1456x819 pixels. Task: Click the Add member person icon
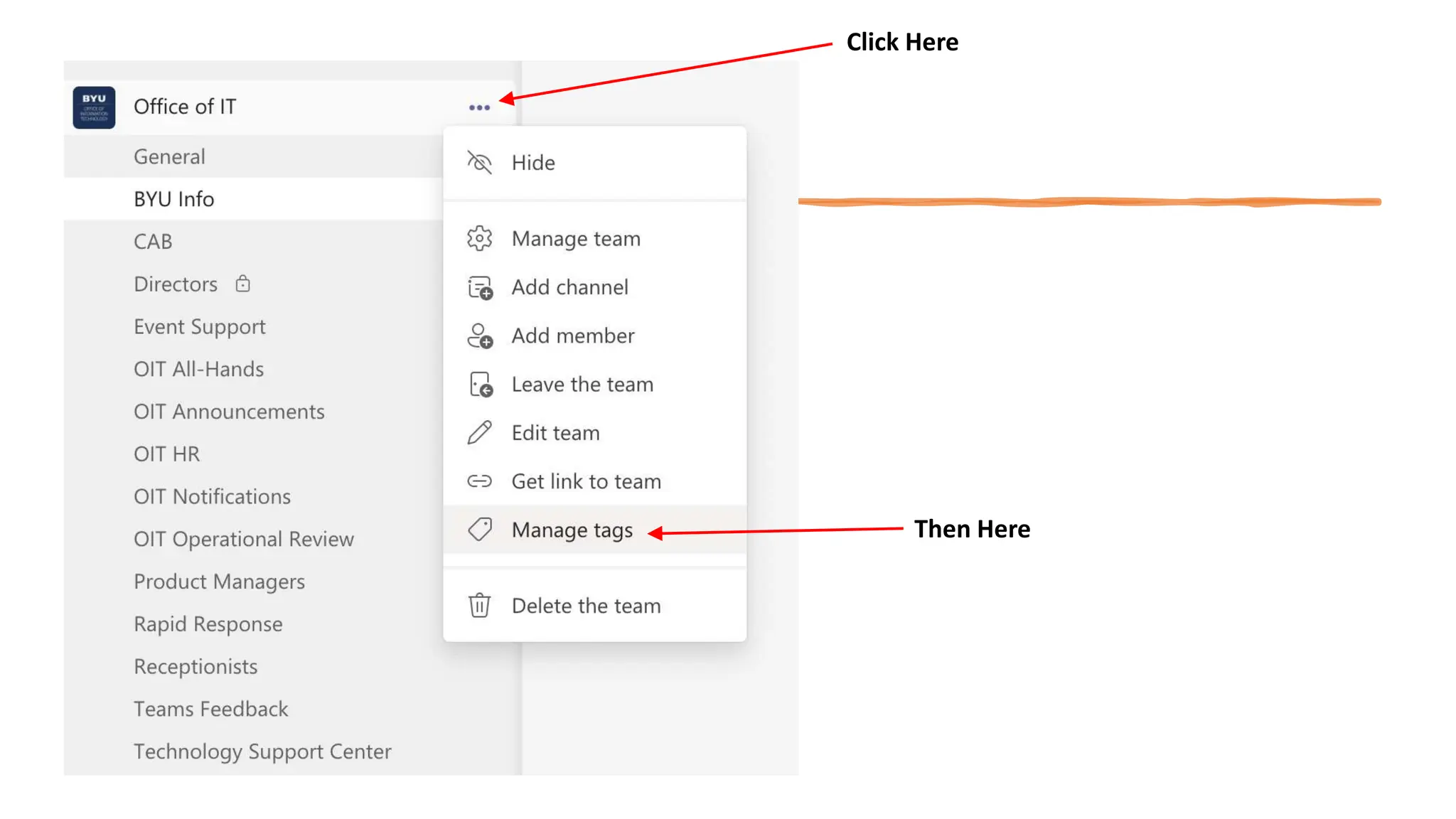click(480, 336)
